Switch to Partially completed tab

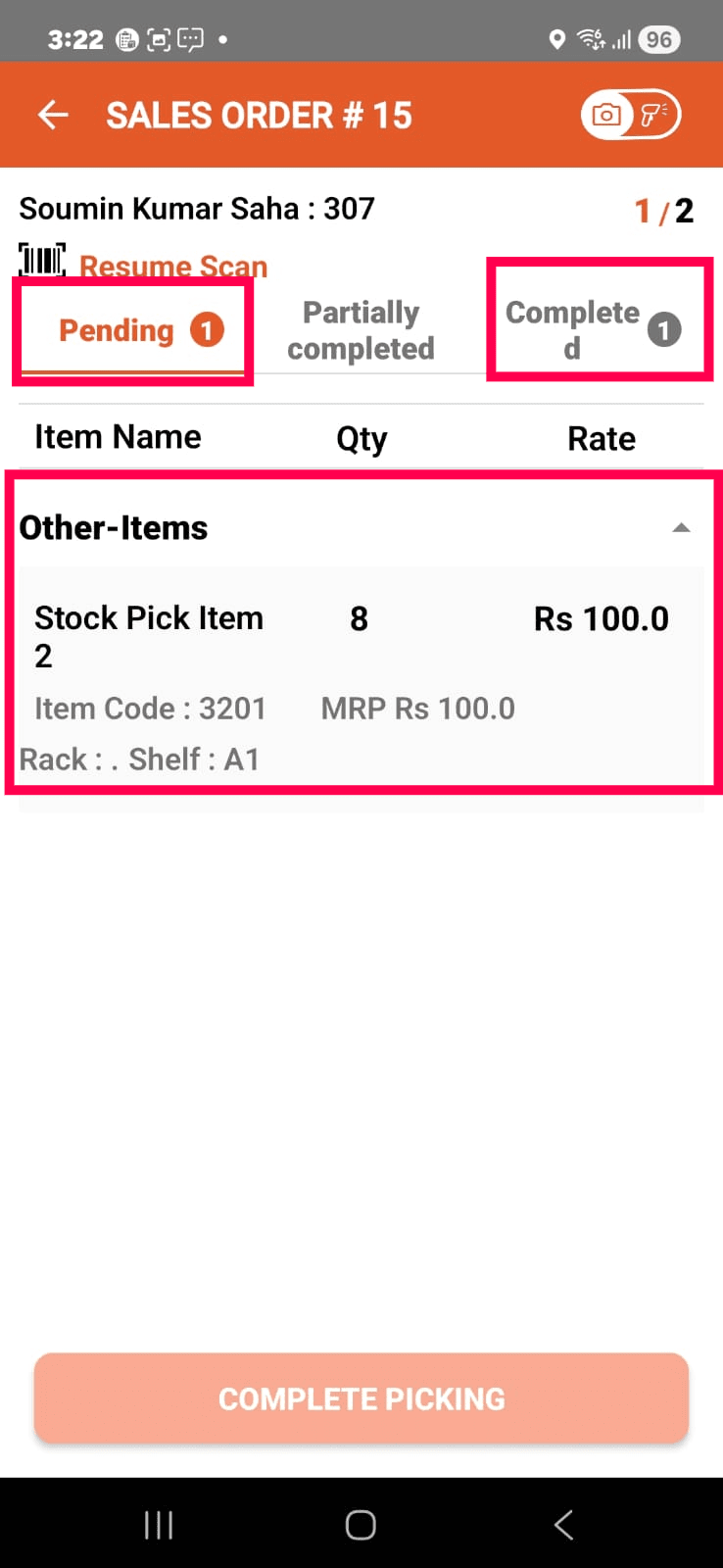(361, 330)
